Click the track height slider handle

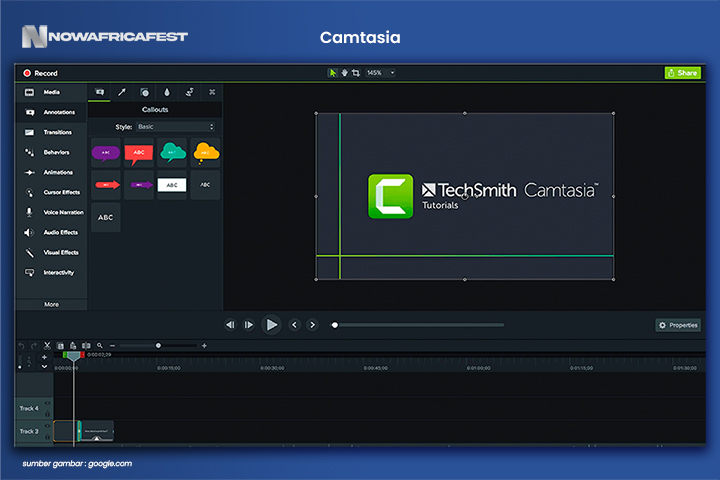click(20, 367)
